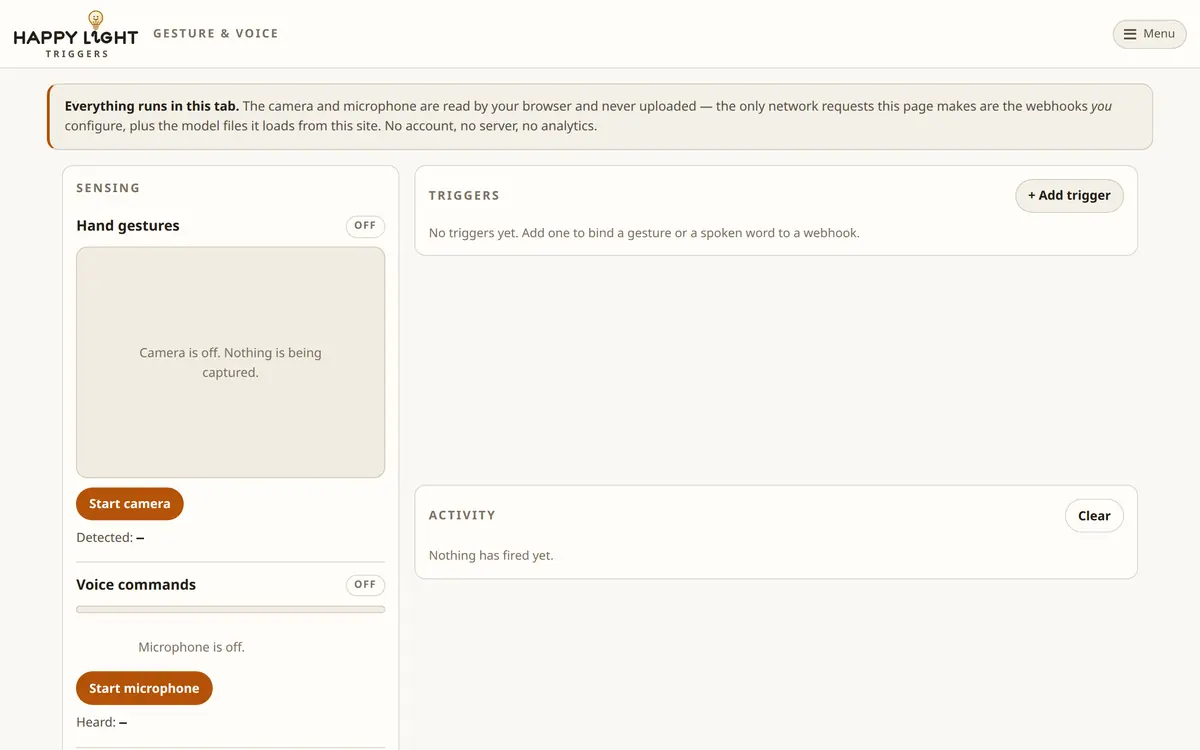
Task: Start the microphone for voice commands
Action: pyautogui.click(x=144, y=688)
